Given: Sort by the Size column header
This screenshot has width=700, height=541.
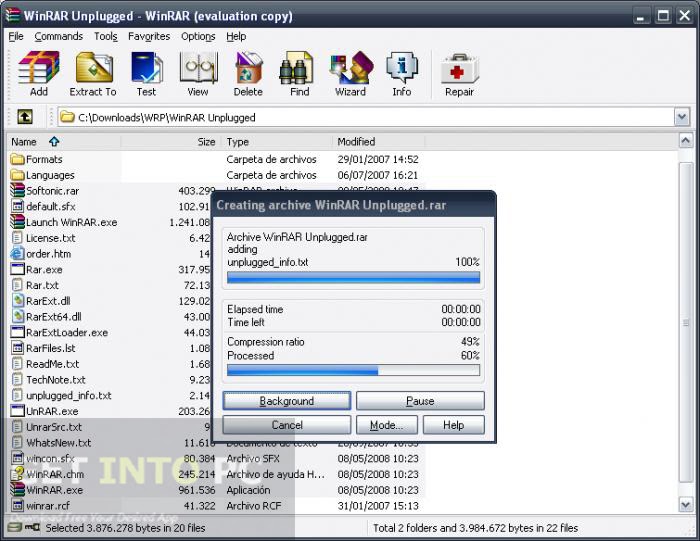Looking at the screenshot, I should (x=170, y=141).
